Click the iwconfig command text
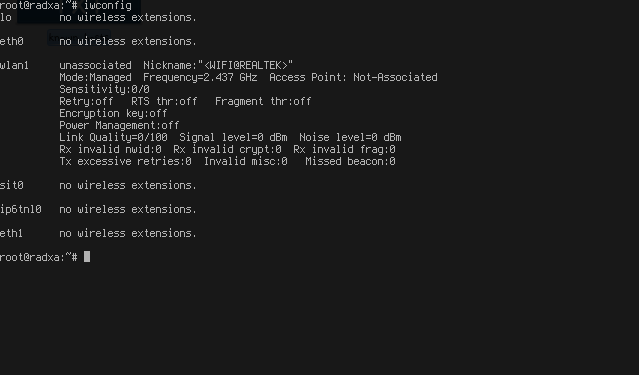The image size is (639, 375). tap(108, 6)
